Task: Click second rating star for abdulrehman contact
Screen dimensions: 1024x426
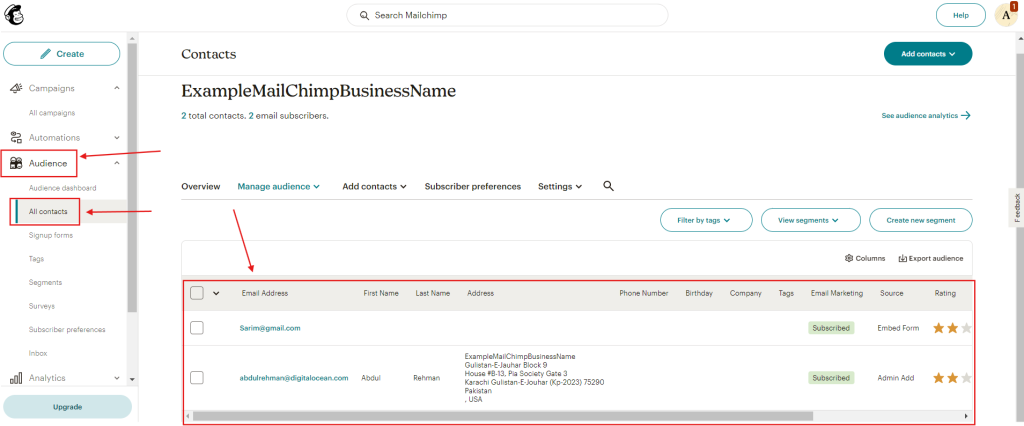Action: pyautogui.click(x=952, y=378)
